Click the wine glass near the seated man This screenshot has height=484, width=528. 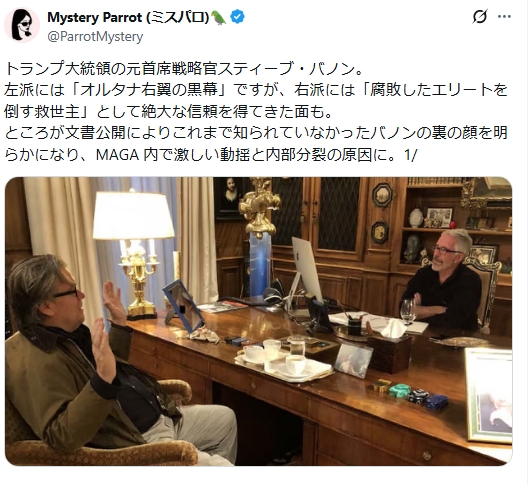coord(408,312)
